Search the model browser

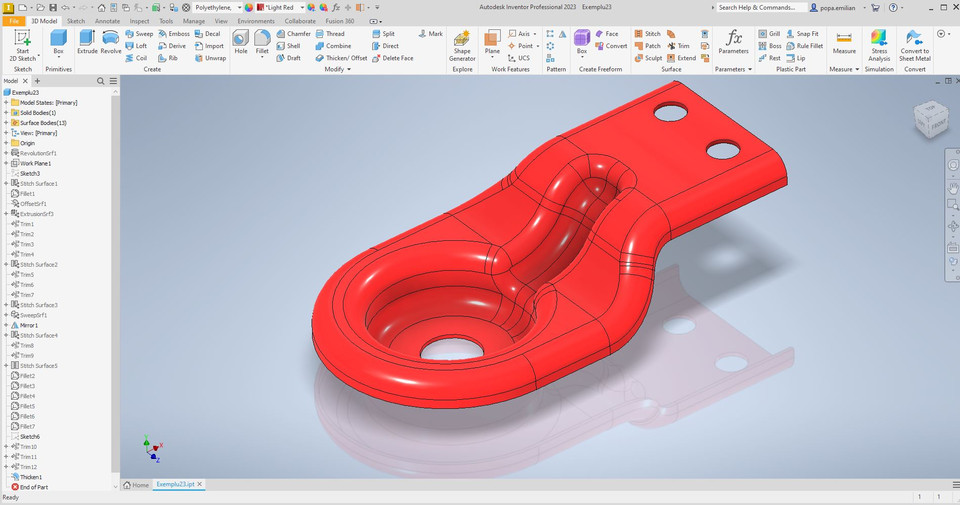pos(100,81)
